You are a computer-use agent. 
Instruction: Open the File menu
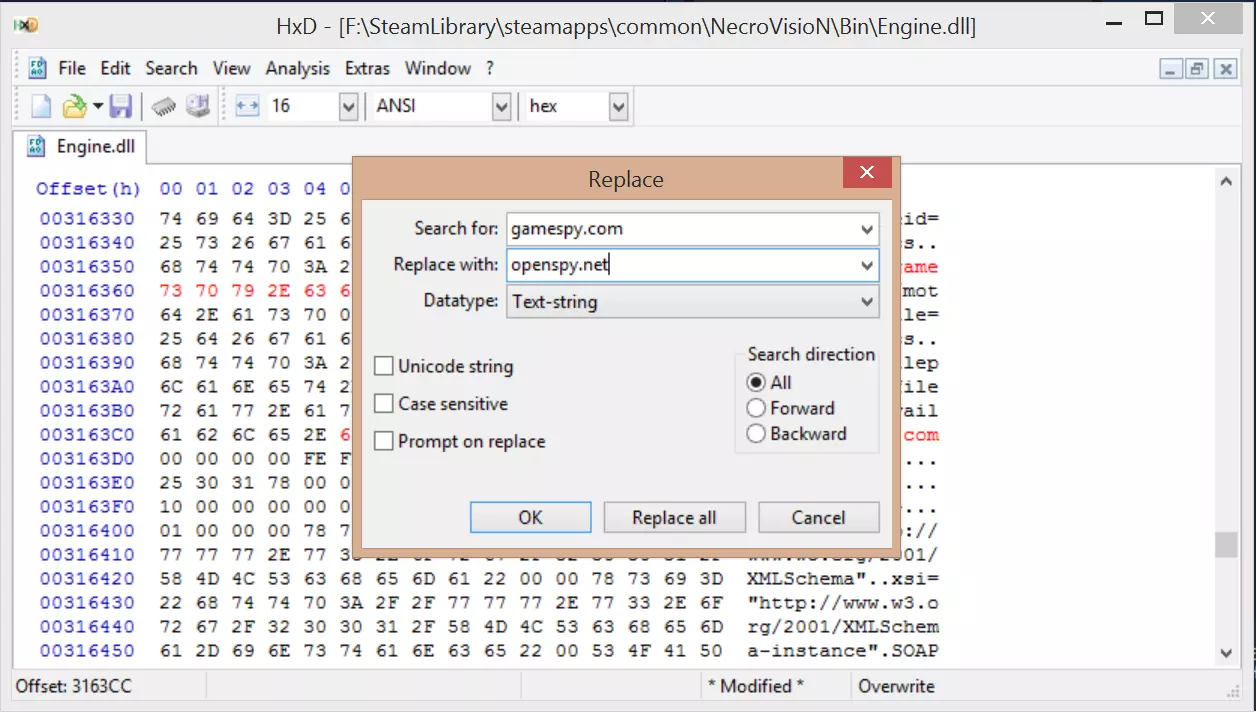[x=72, y=68]
